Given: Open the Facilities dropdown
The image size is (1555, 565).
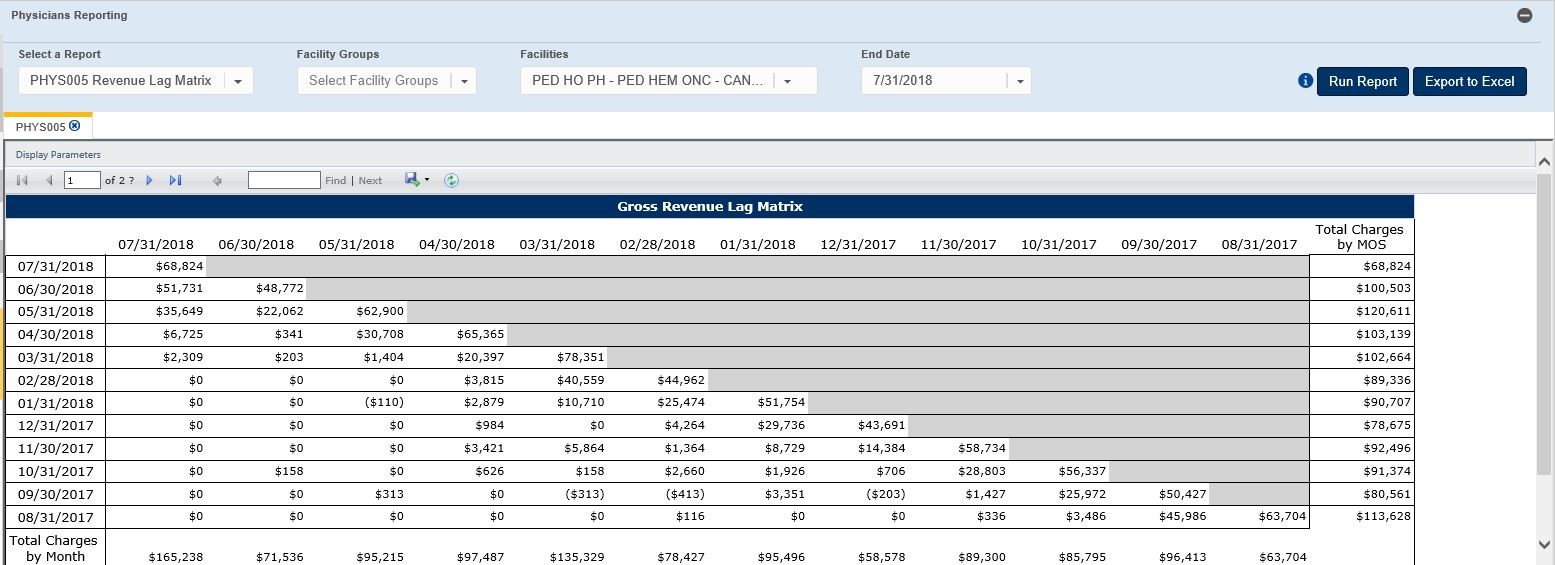Looking at the screenshot, I should point(787,81).
